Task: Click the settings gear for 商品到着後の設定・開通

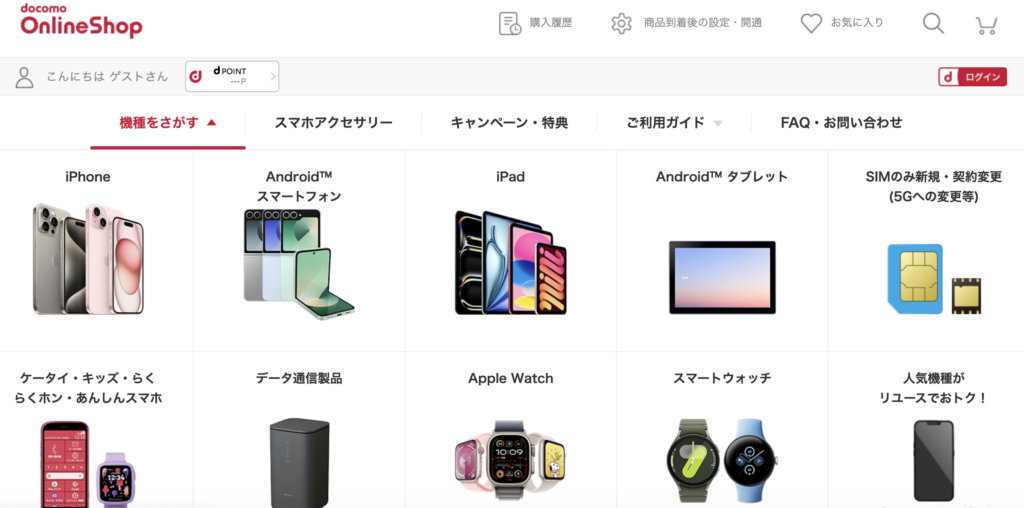Action: (621, 24)
